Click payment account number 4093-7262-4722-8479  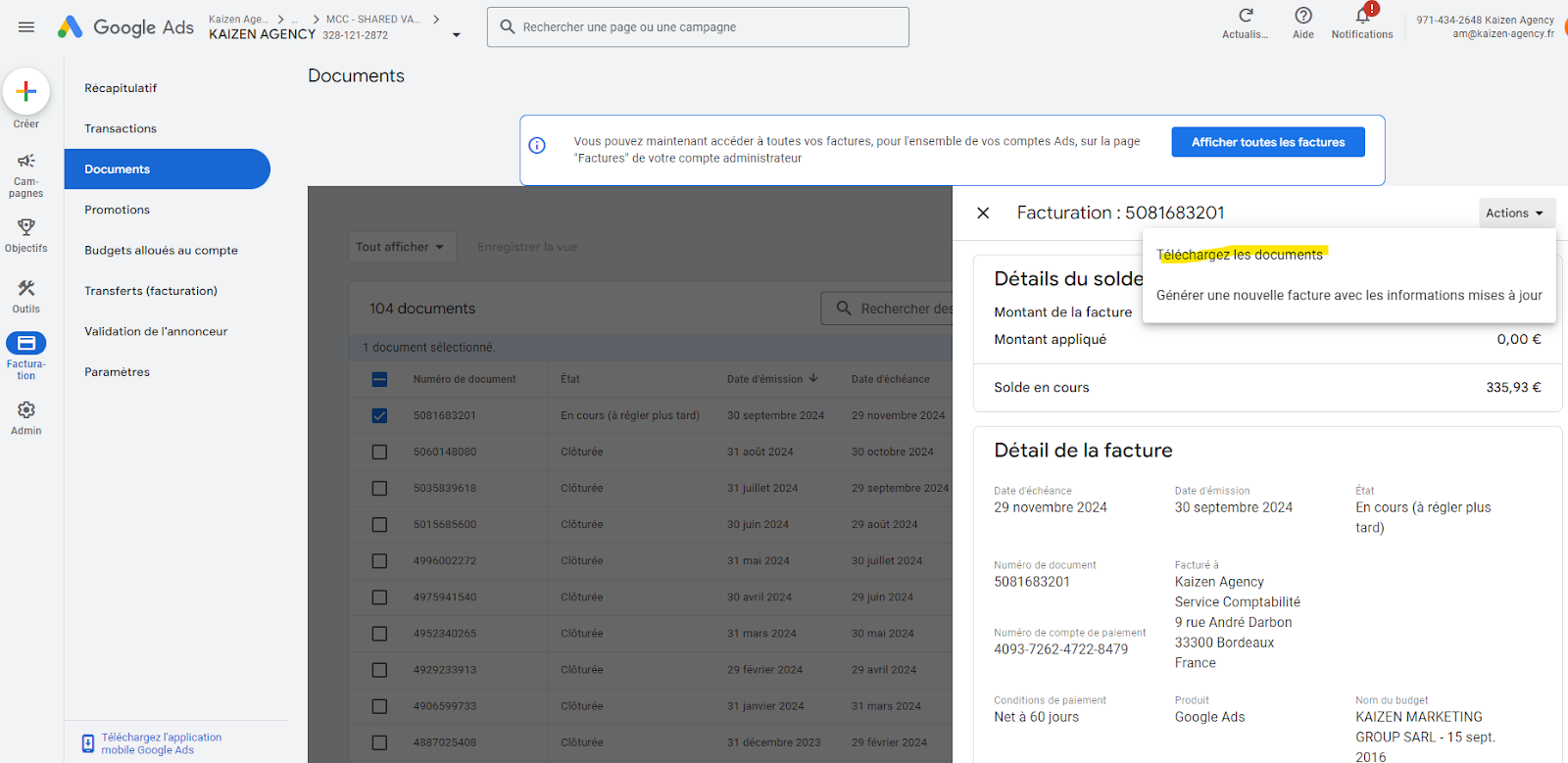click(1061, 649)
